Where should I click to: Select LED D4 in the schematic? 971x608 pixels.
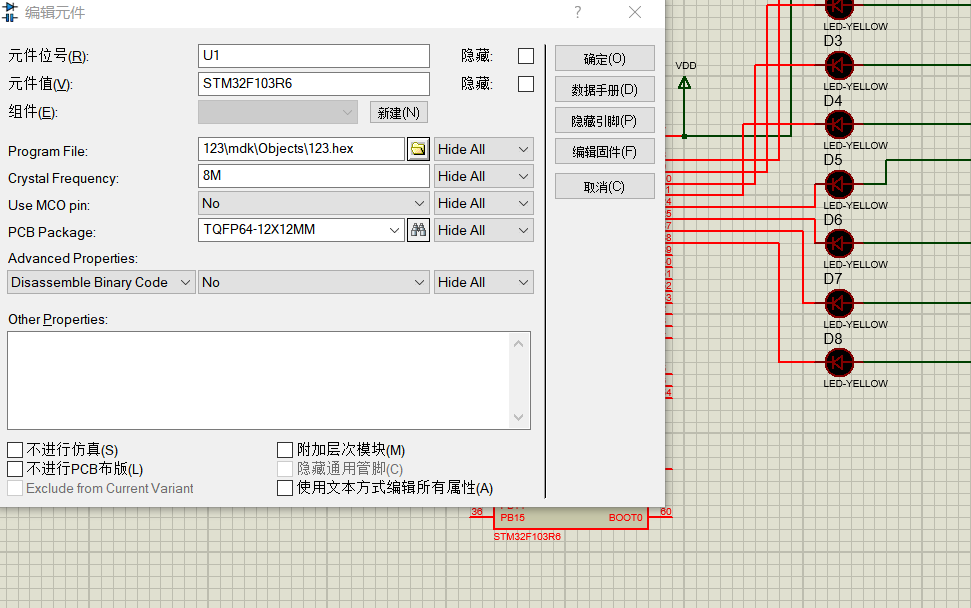839,124
